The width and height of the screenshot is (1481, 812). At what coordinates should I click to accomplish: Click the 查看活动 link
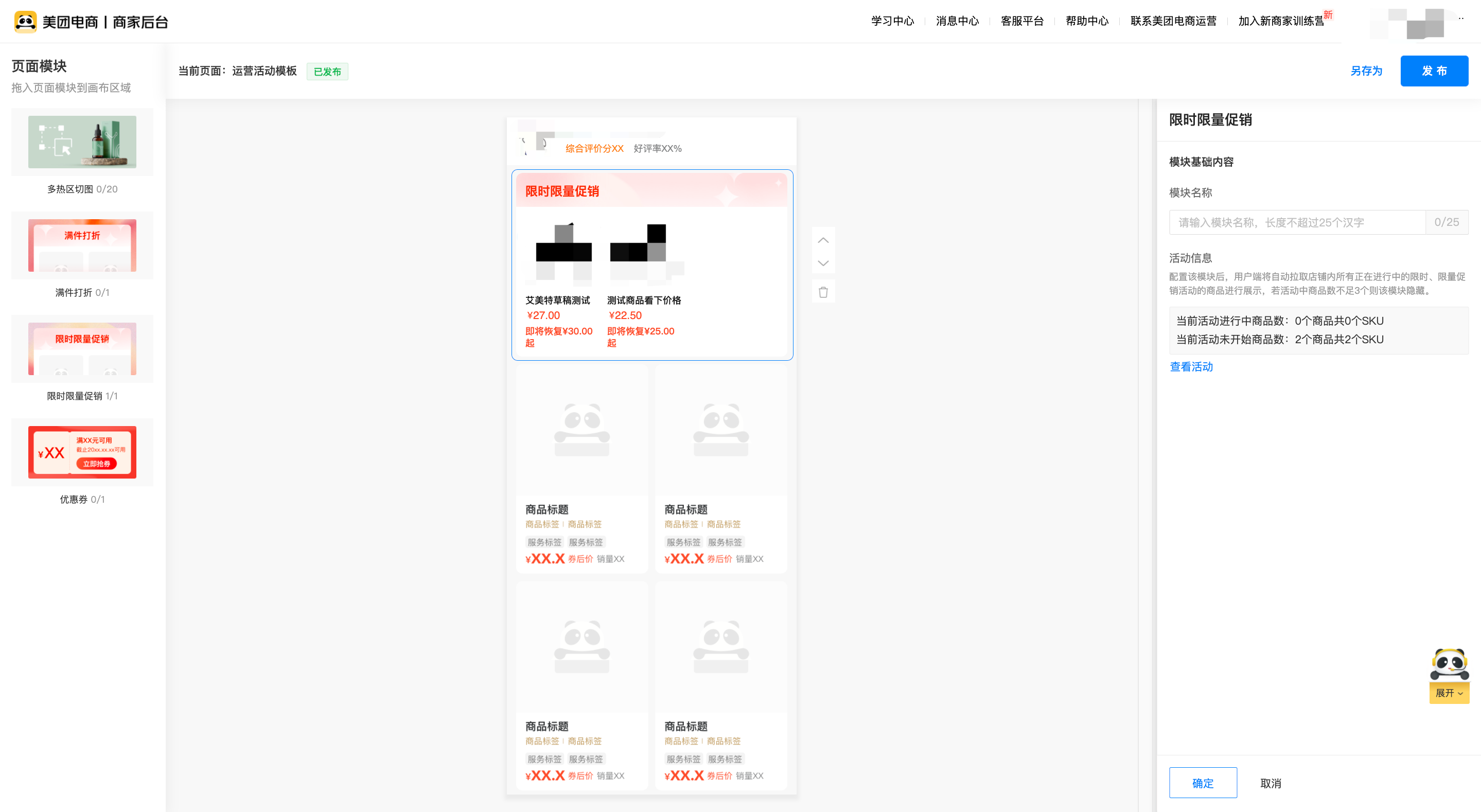click(1191, 367)
